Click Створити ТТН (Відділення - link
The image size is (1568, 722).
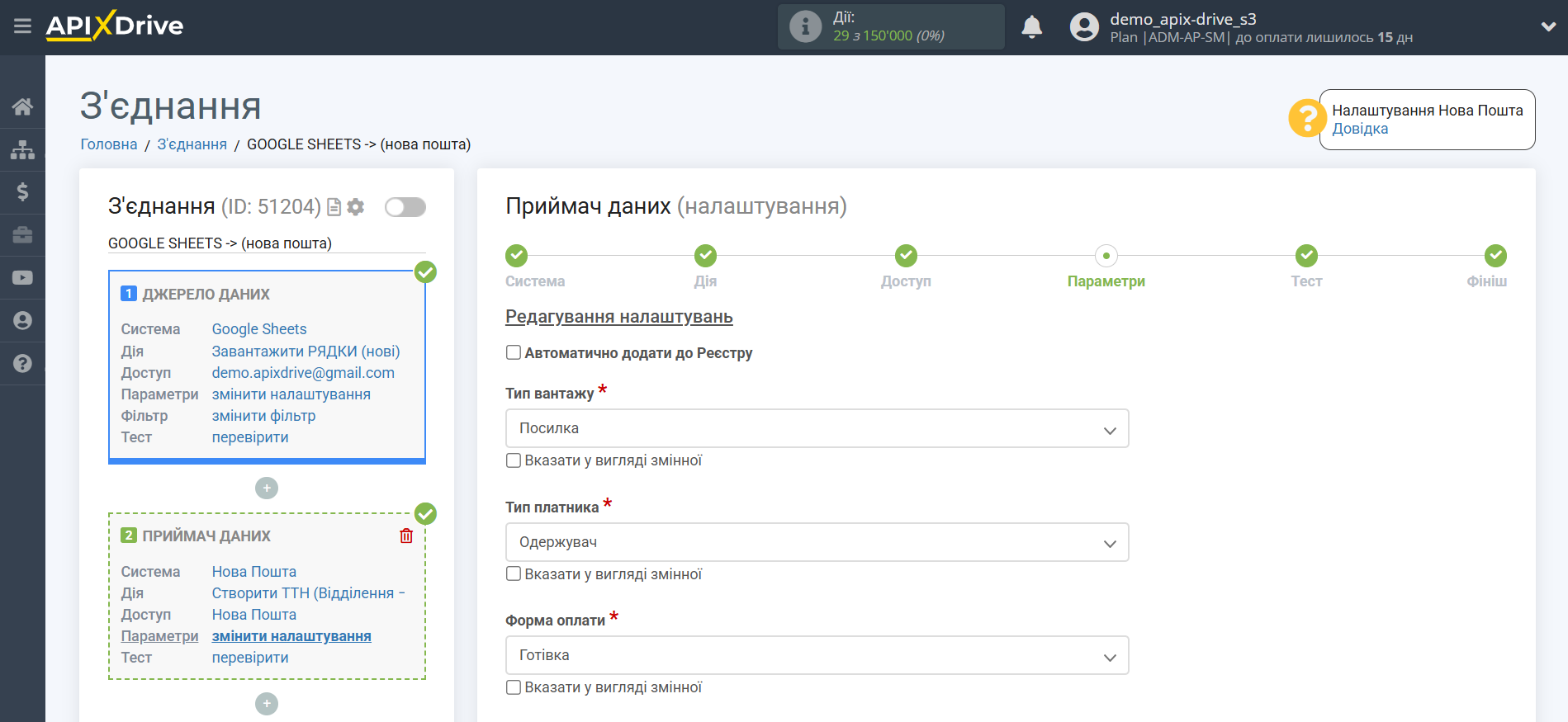308,593
